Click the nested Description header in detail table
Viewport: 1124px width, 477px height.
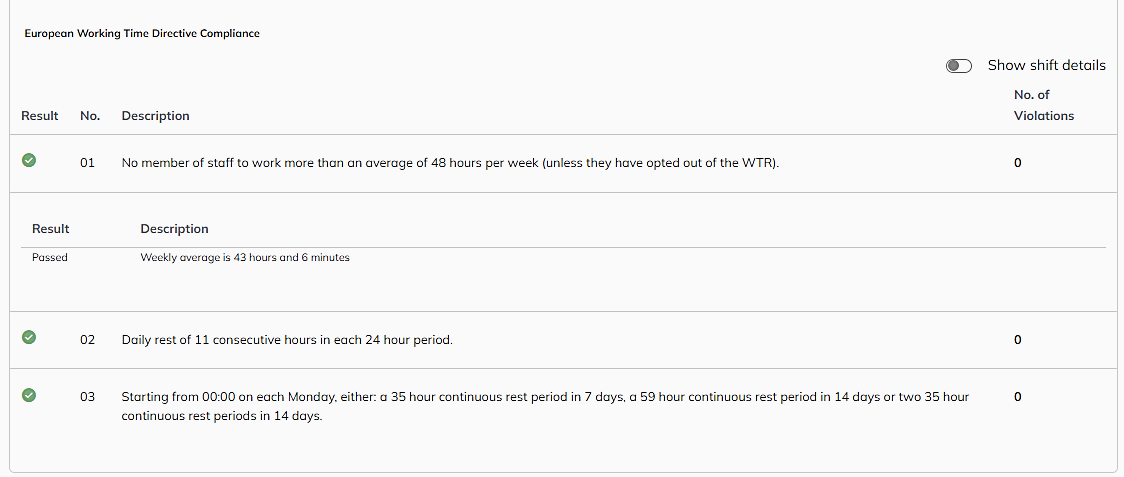(x=174, y=229)
